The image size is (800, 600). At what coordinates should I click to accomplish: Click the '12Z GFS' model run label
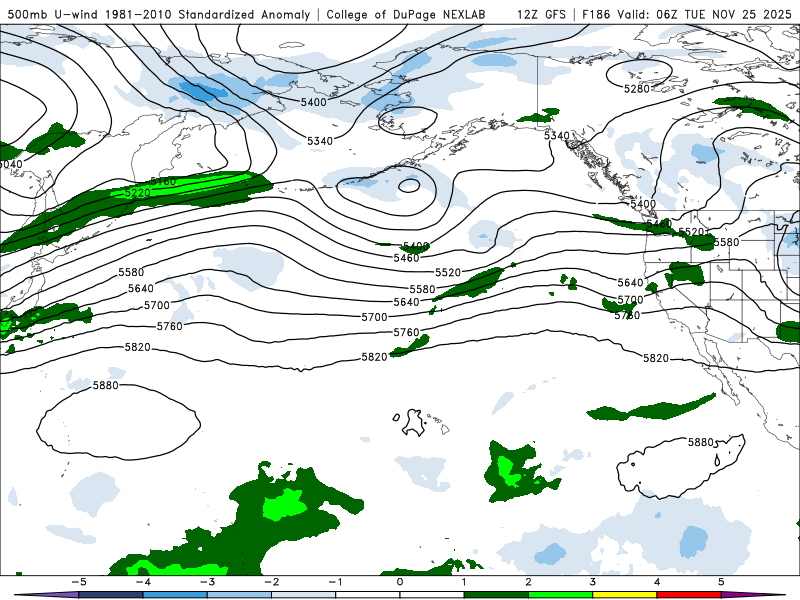(541, 14)
